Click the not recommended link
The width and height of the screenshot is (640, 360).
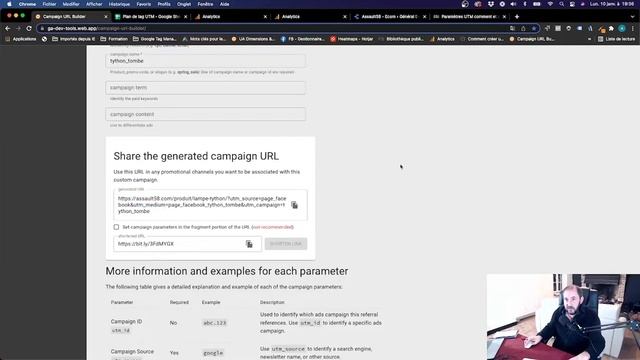tap(272, 227)
